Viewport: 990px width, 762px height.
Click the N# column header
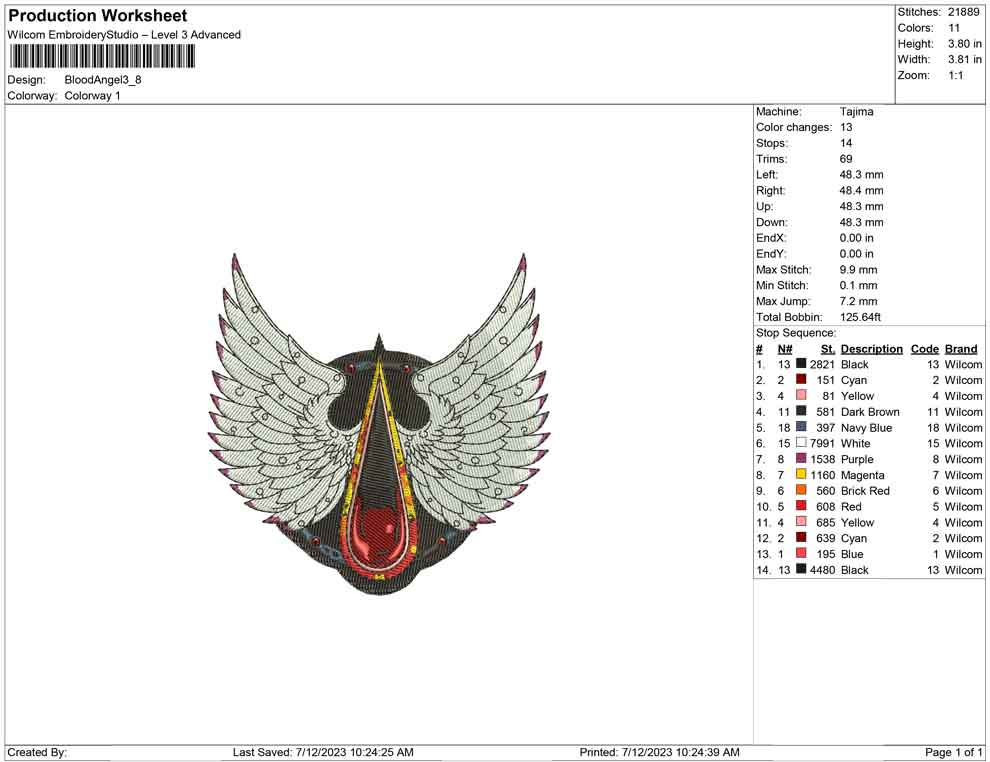[785, 349]
